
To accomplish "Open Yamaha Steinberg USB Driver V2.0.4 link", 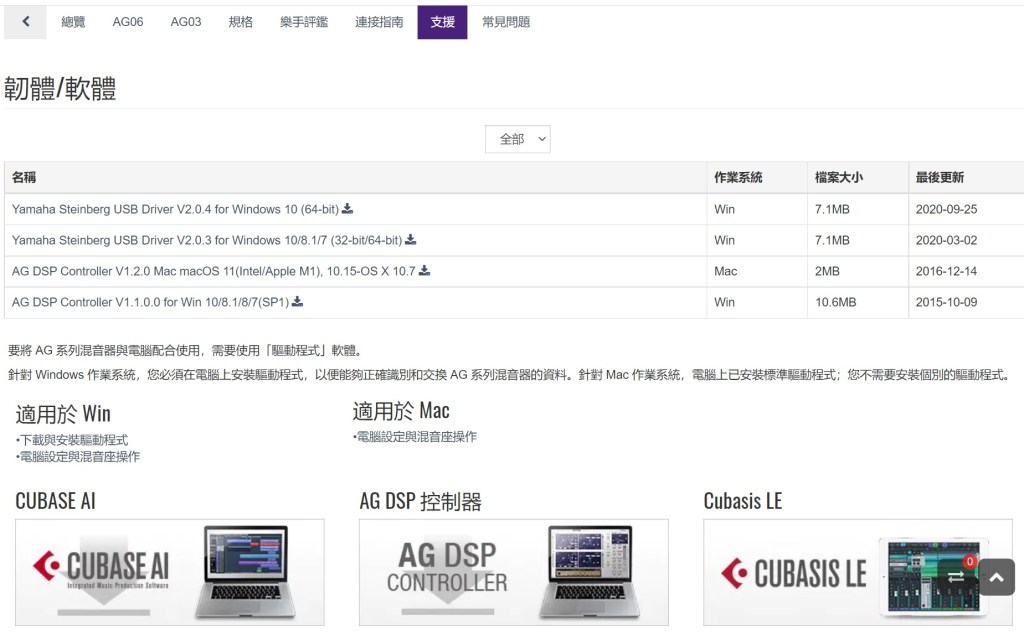I will pyautogui.click(x=175, y=209).
